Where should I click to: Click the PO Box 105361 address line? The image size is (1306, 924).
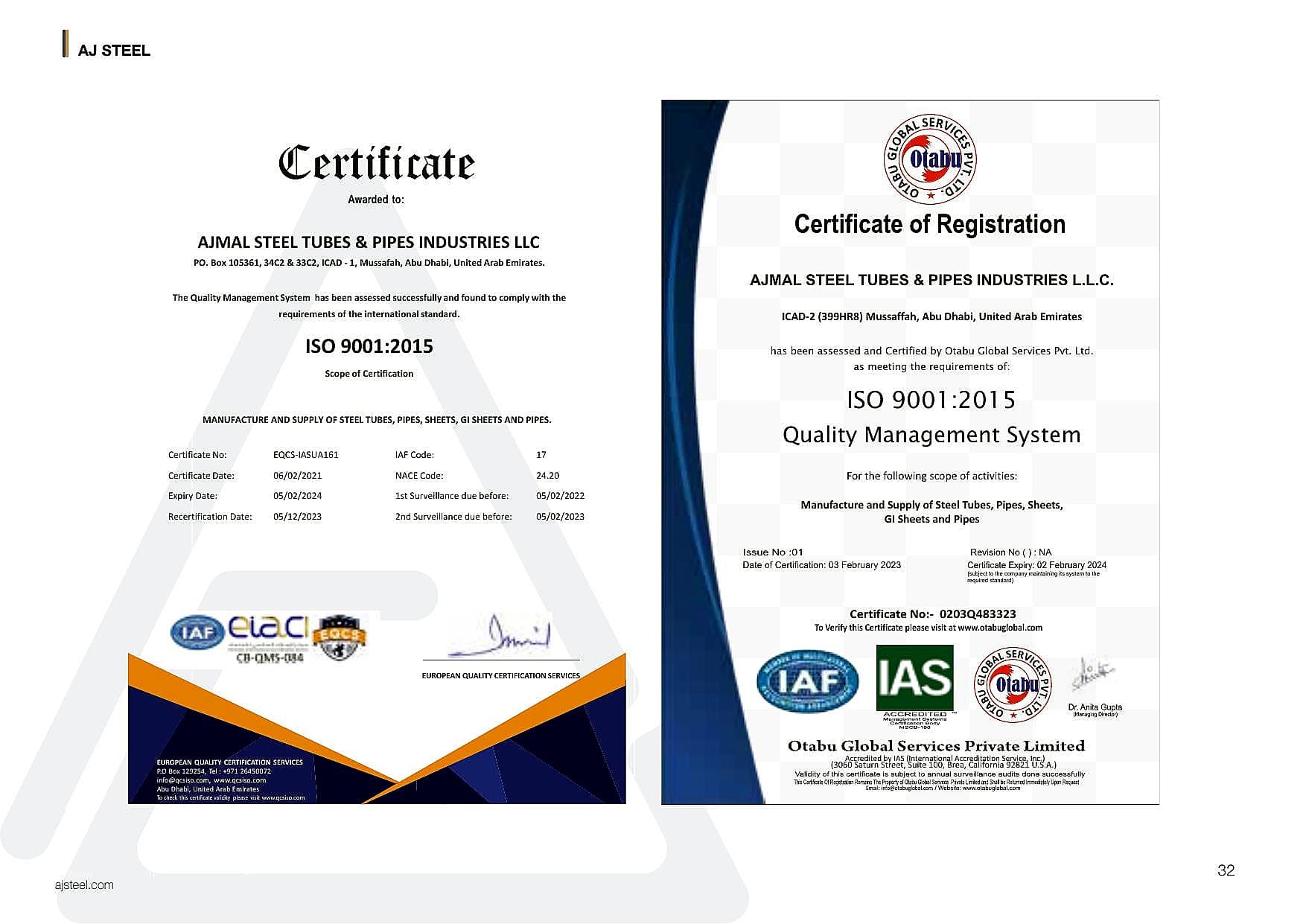click(369, 263)
